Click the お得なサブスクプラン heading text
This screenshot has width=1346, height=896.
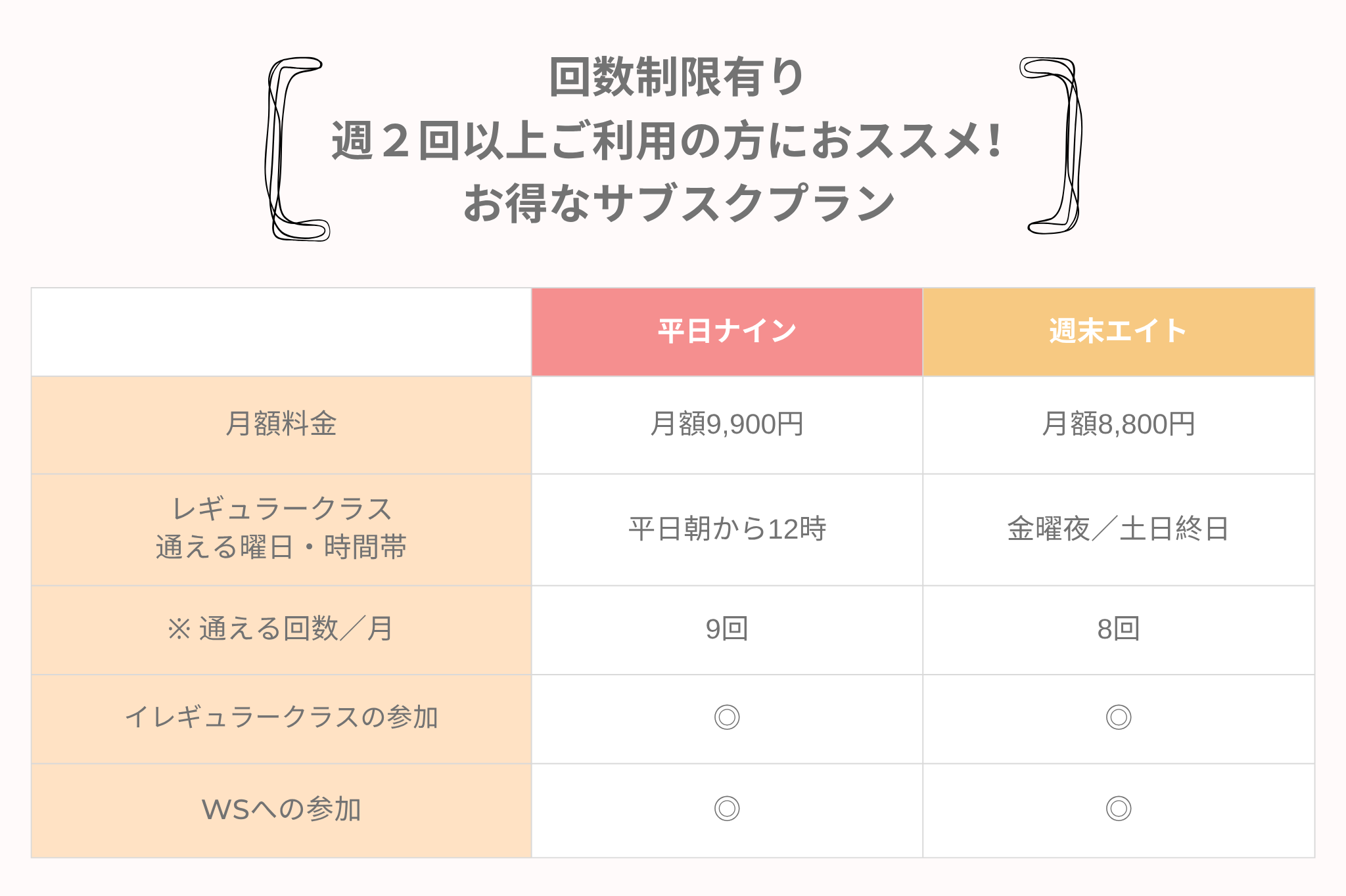pos(679,203)
